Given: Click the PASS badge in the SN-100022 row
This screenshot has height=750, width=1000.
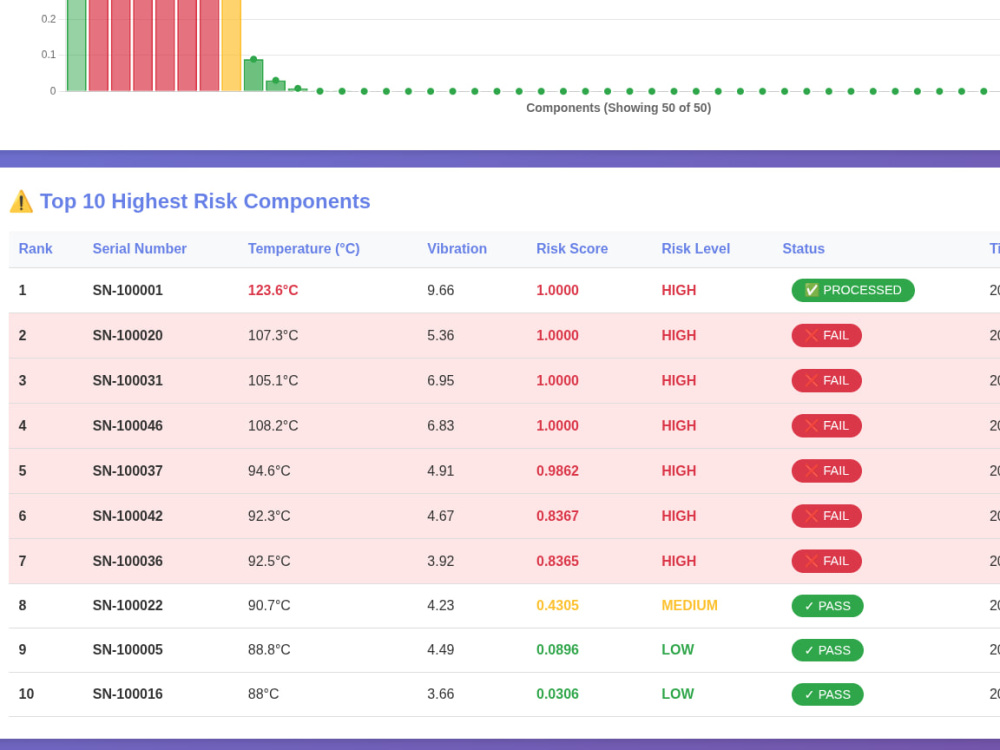Looking at the screenshot, I should (827, 606).
